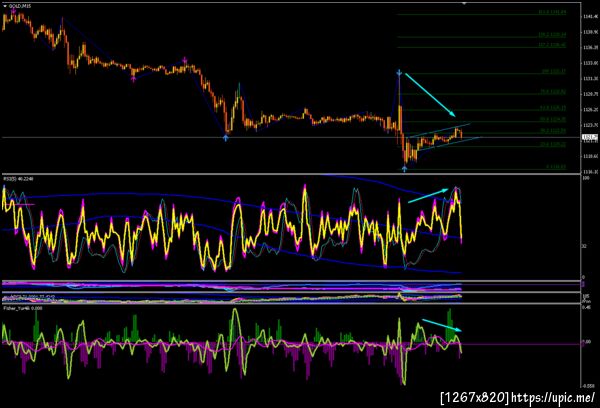
Task: Click the -0.558 scale value in Fisher pane
Action: pyautogui.click(x=589, y=386)
